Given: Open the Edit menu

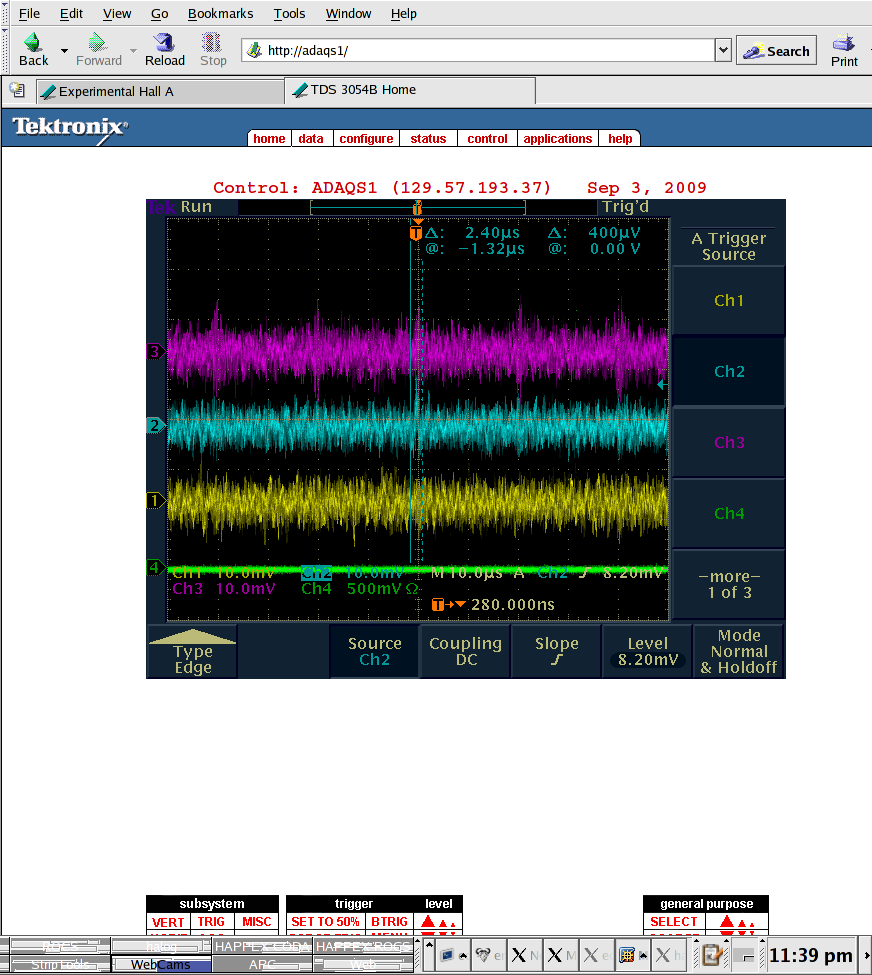Looking at the screenshot, I should pyautogui.click(x=71, y=13).
